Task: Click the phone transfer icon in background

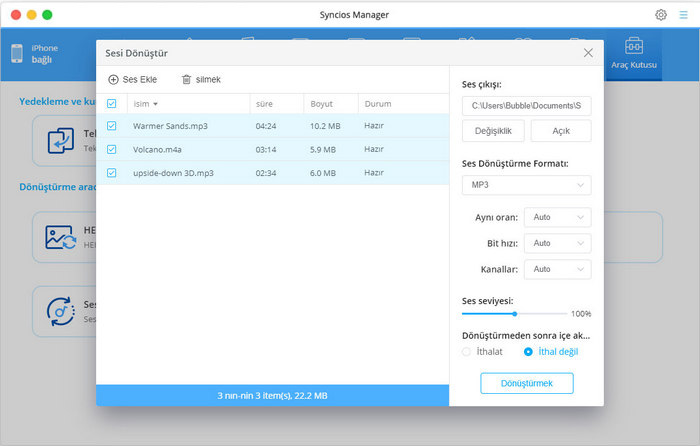Action: coord(61,141)
